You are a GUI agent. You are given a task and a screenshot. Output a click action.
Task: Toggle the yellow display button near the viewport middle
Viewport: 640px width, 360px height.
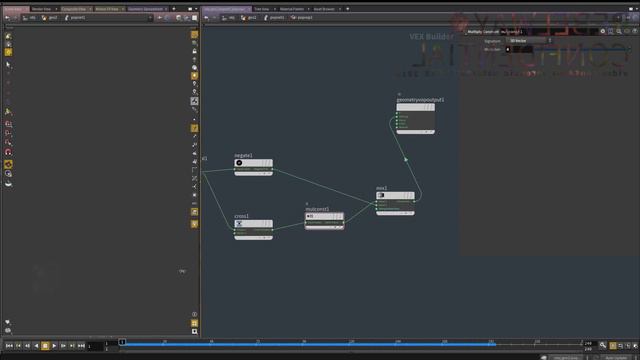pos(195,128)
